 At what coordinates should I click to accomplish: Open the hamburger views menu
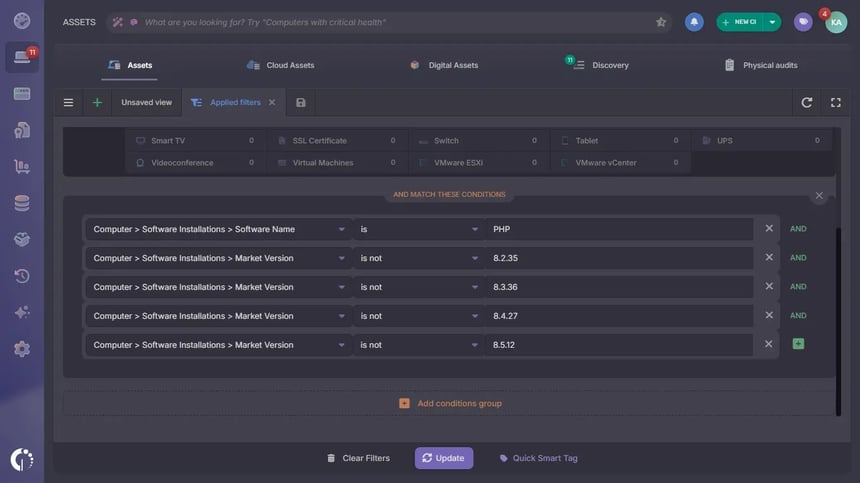68,103
